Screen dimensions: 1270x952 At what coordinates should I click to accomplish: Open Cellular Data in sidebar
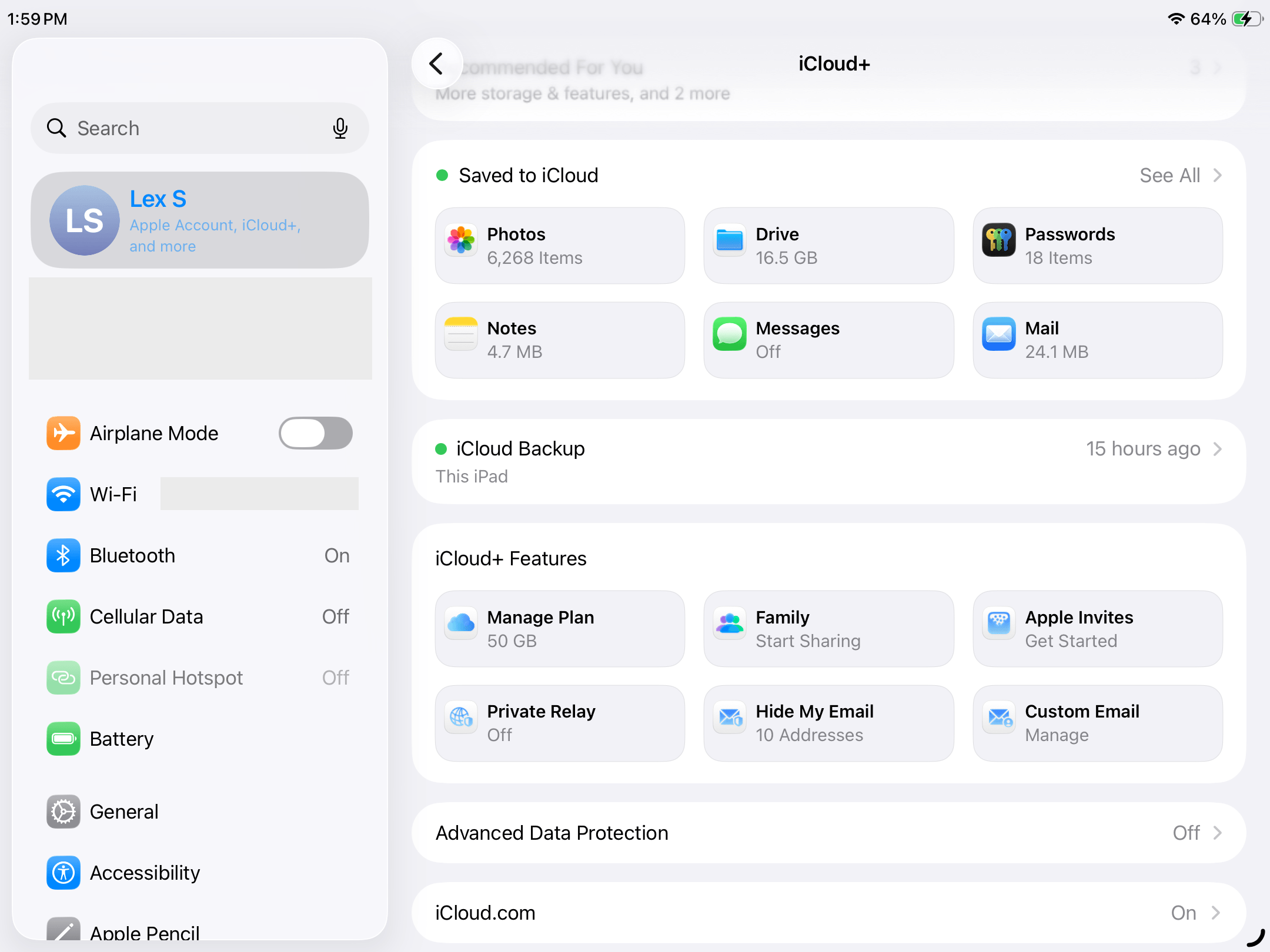tap(200, 616)
